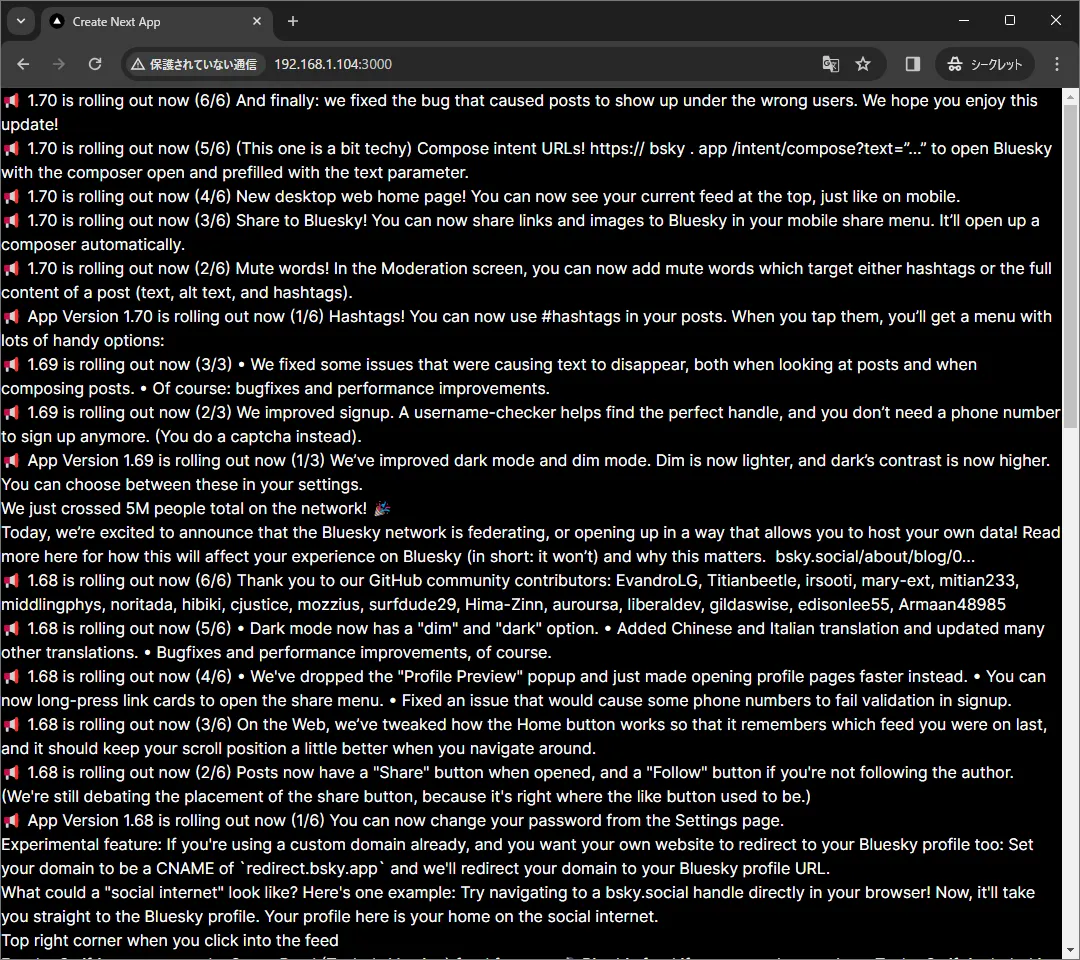This screenshot has width=1080, height=960.
Task: Click megaphone icon beside 1.70 (6/6) post
Action: tap(11, 101)
